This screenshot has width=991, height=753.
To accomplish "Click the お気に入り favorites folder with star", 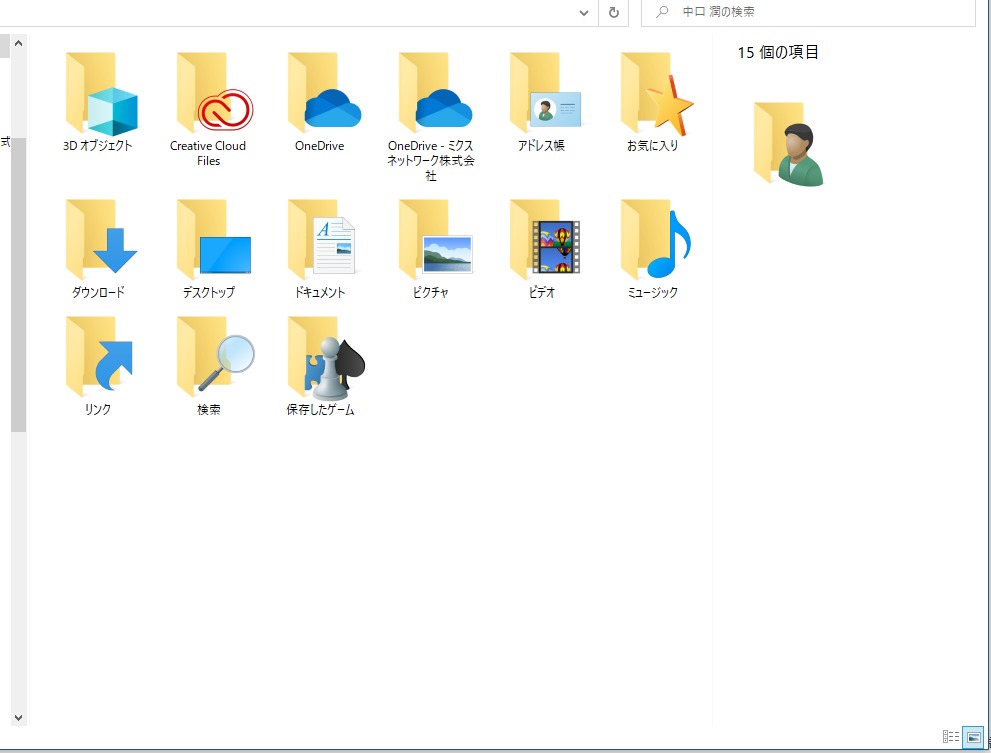I will (653, 98).
